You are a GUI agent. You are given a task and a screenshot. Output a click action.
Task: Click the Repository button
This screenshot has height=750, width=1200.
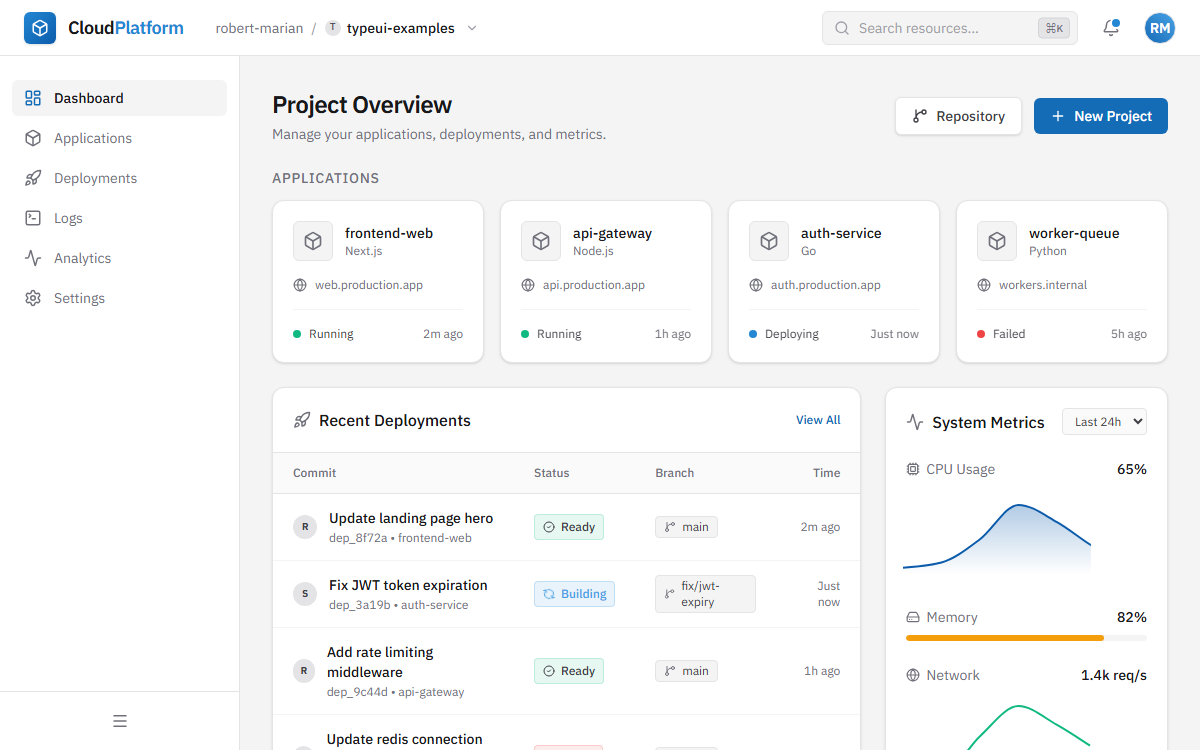coord(958,116)
